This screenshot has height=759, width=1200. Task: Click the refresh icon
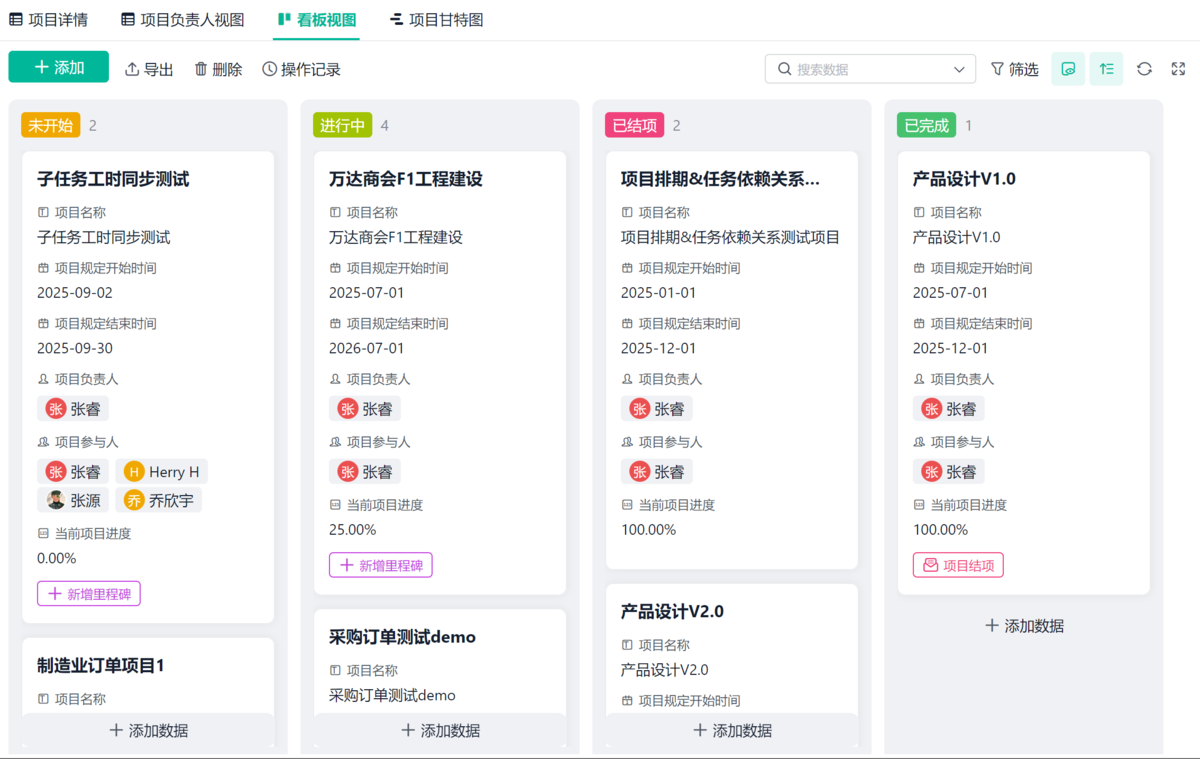(x=1144, y=69)
